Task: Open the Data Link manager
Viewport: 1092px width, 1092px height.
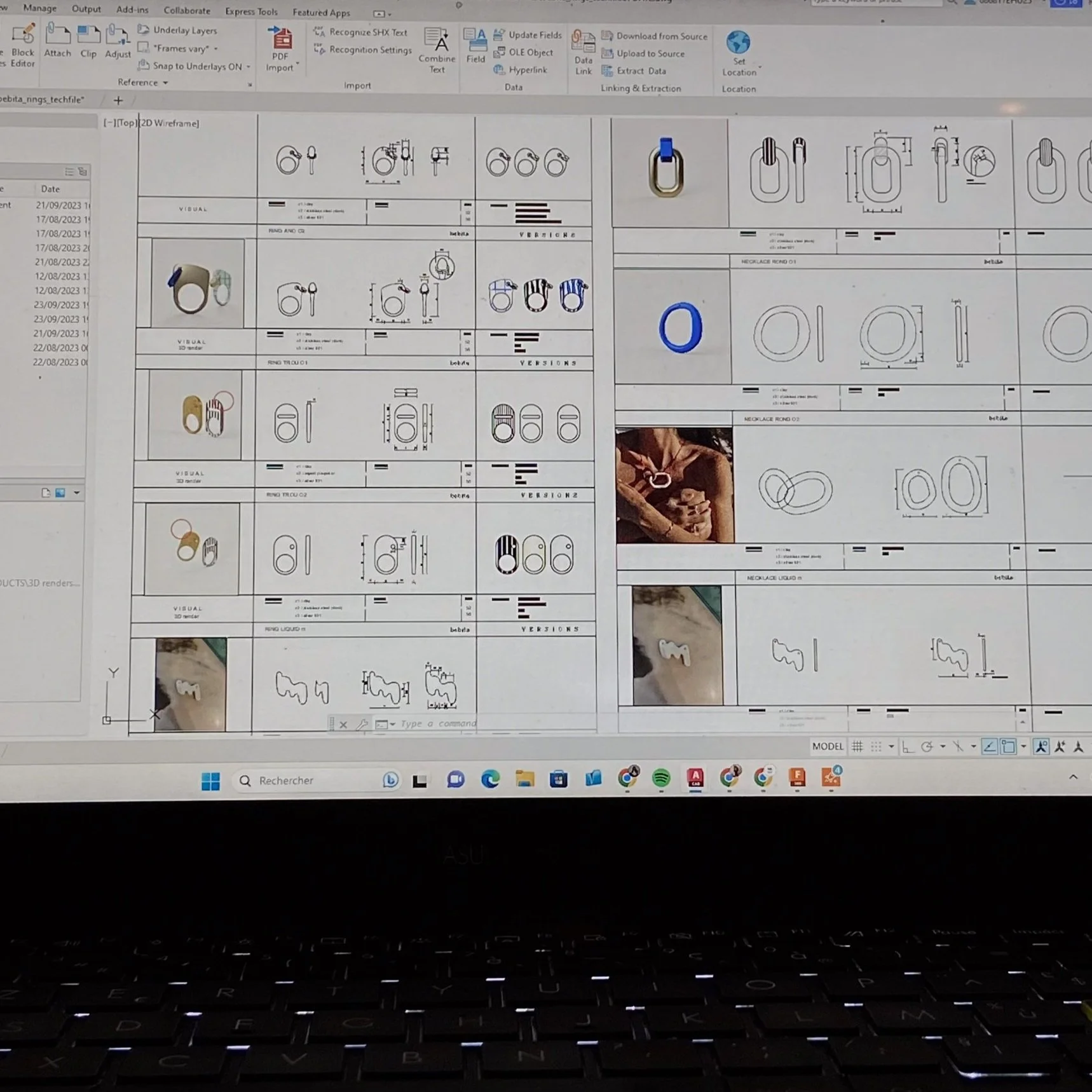Action: coord(583,53)
